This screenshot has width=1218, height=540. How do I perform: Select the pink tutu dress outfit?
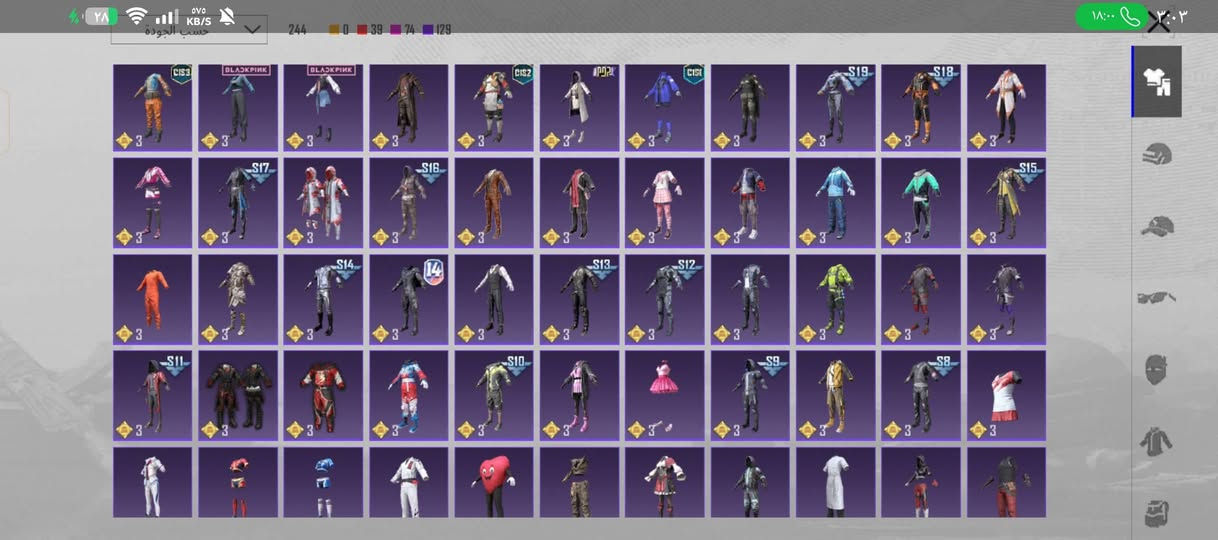point(665,395)
